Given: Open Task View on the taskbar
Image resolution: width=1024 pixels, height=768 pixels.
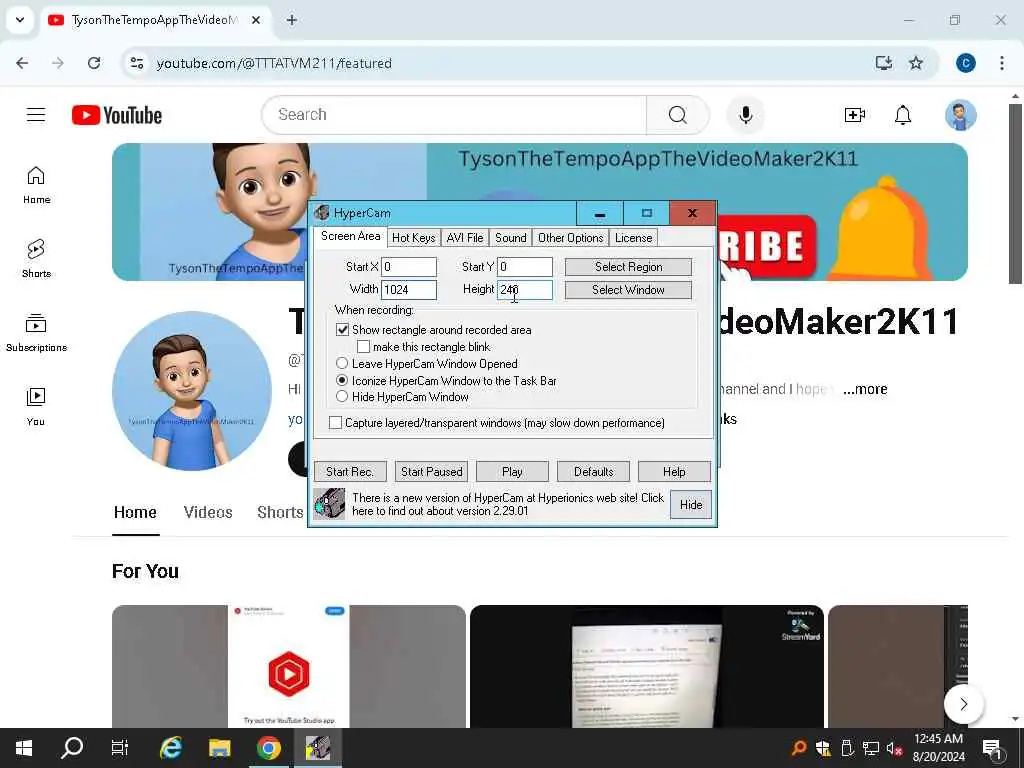Looking at the screenshot, I should [x=120, y=748].
